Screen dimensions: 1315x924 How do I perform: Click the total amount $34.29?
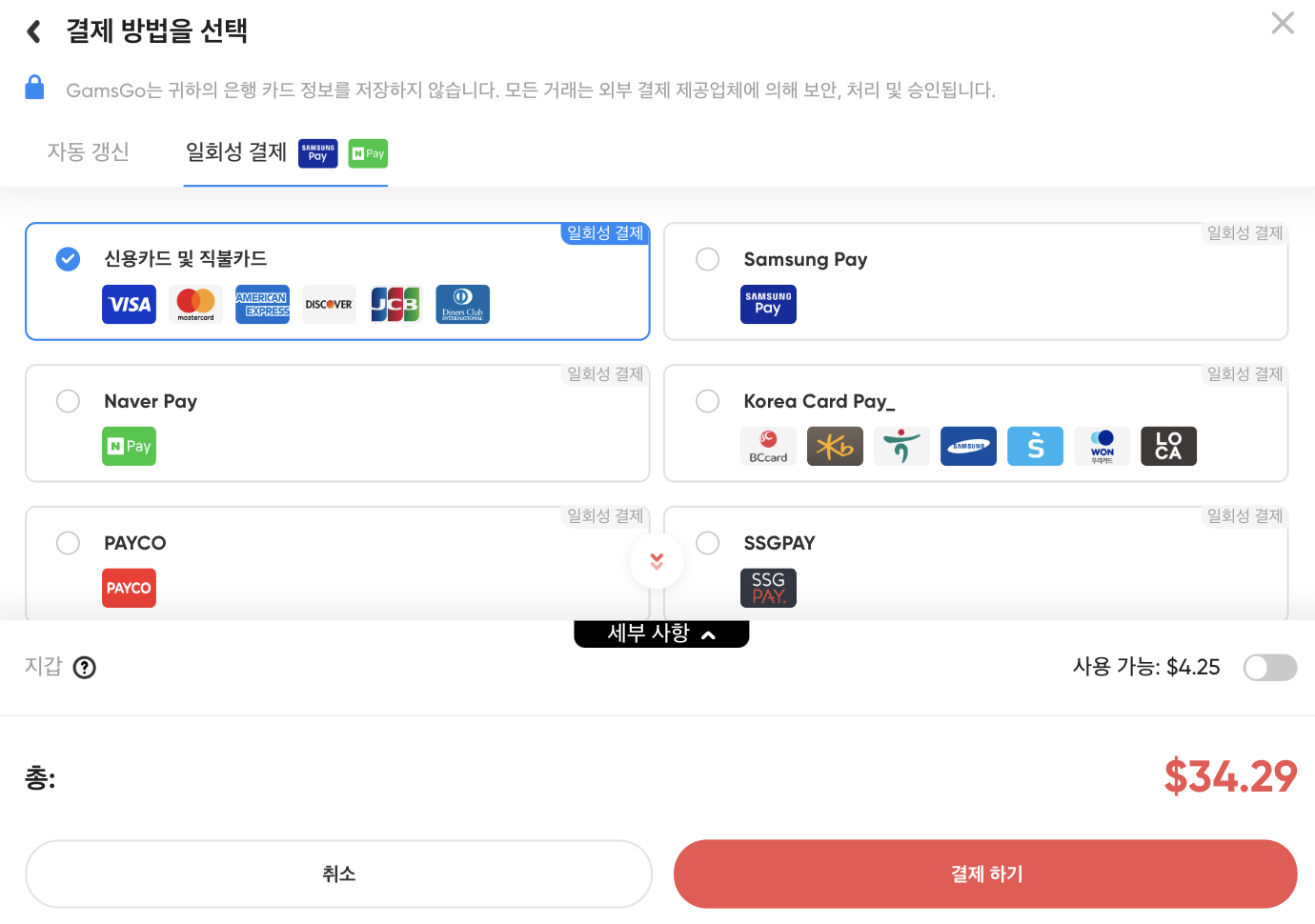coord(1230,776)
